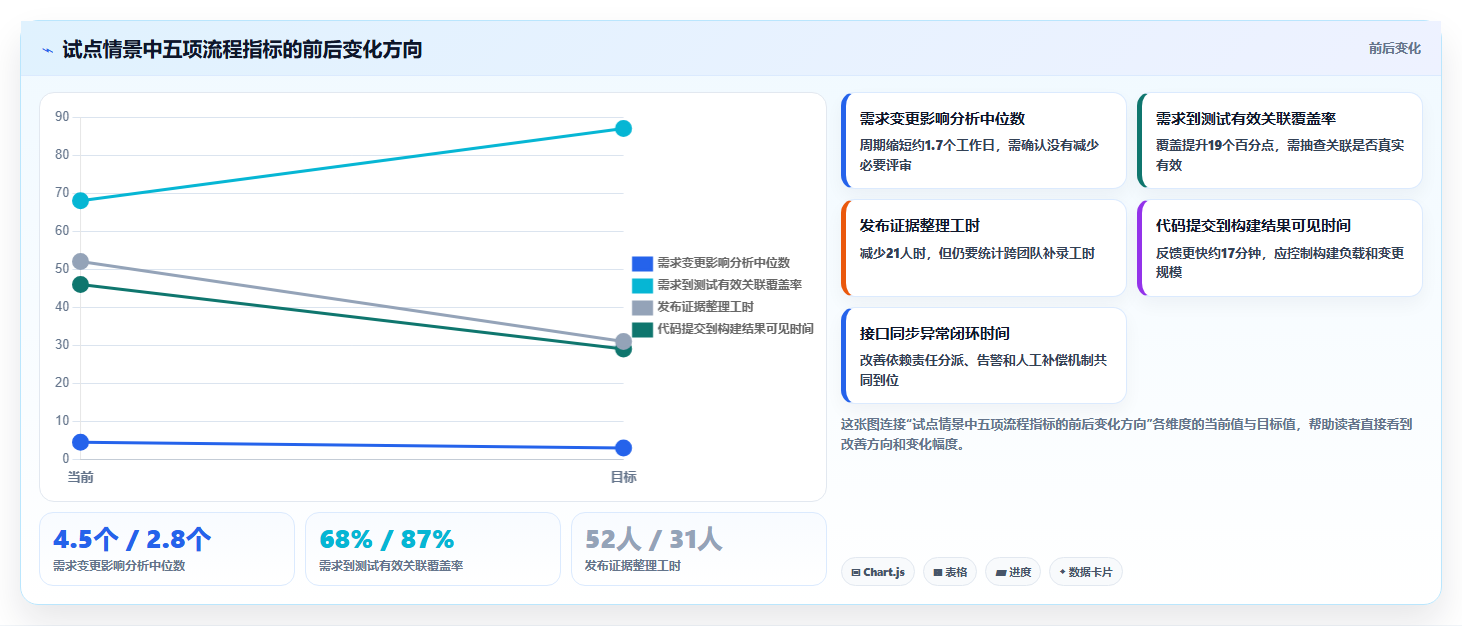Click the cyan data point at 当前
1462x626 pixels.
(81, 201)
